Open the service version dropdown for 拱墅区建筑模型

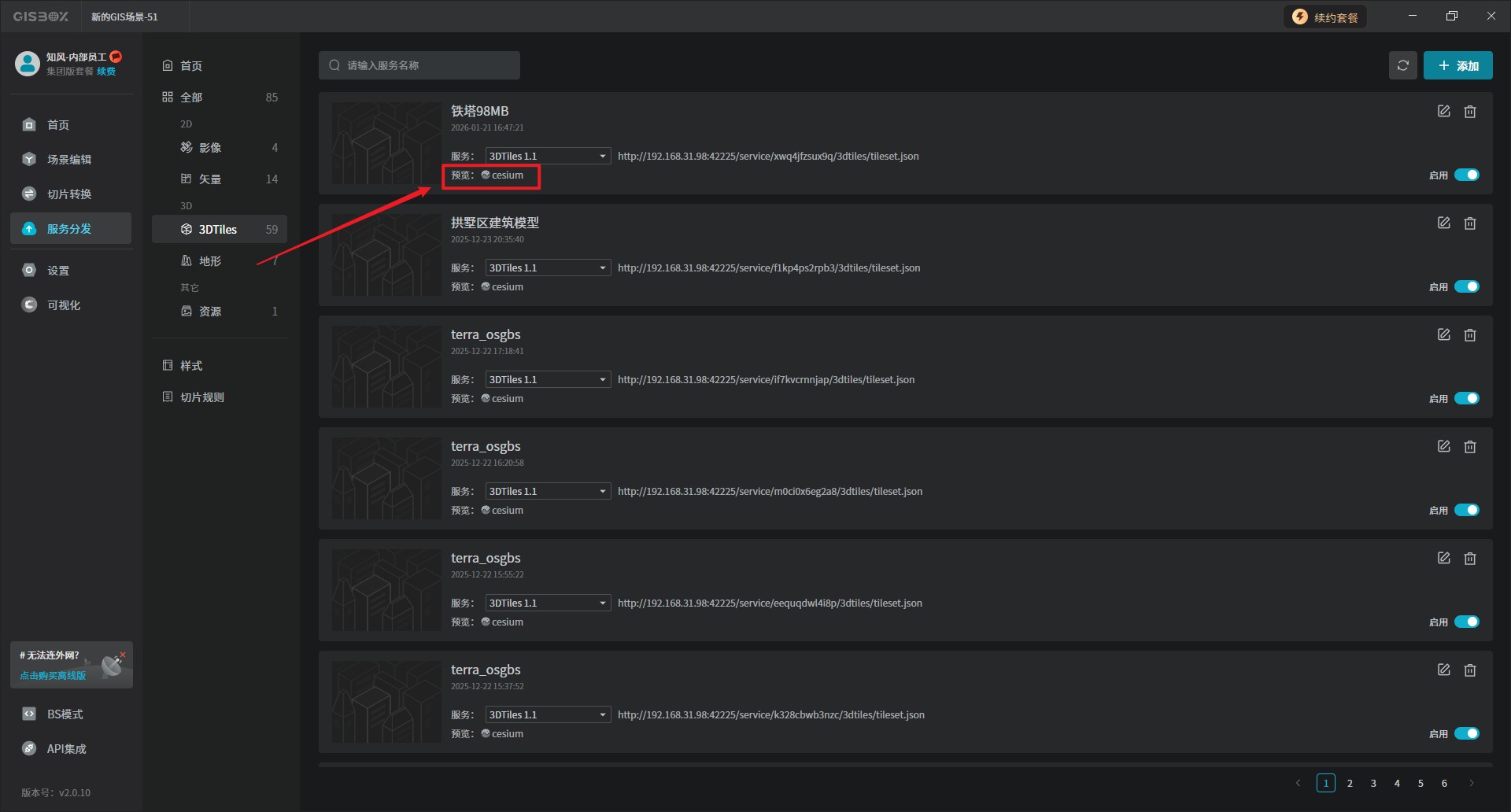(x=548, y=268)
